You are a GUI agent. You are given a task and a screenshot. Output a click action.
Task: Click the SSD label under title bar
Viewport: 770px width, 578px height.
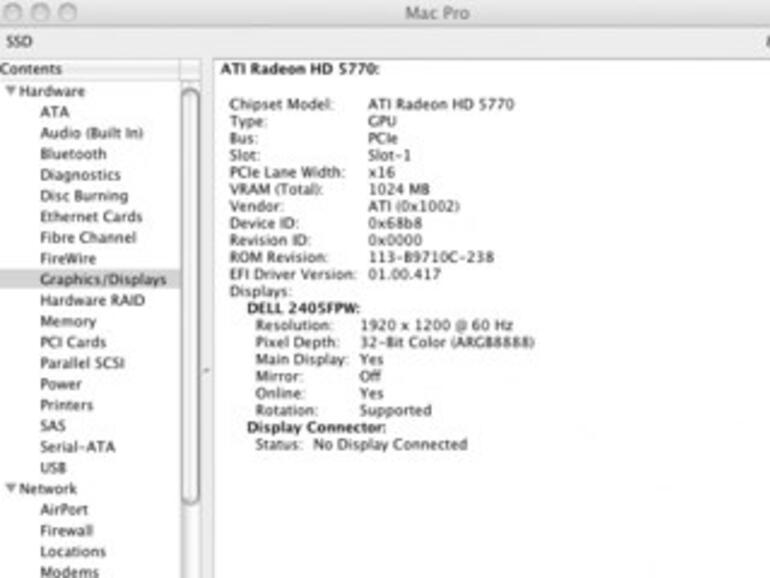[x=19, y=42]
